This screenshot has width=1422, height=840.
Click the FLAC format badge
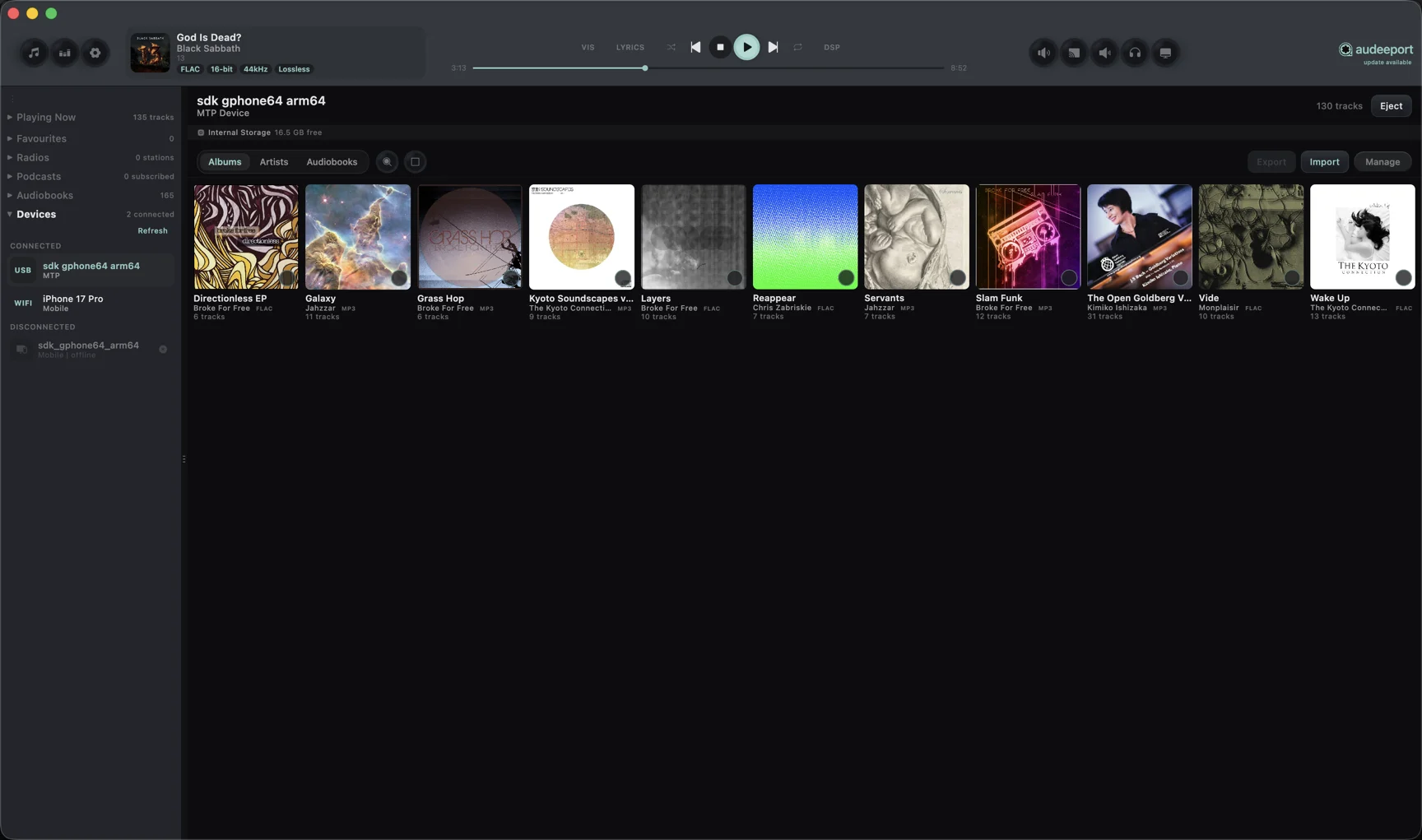coord(190,69)
